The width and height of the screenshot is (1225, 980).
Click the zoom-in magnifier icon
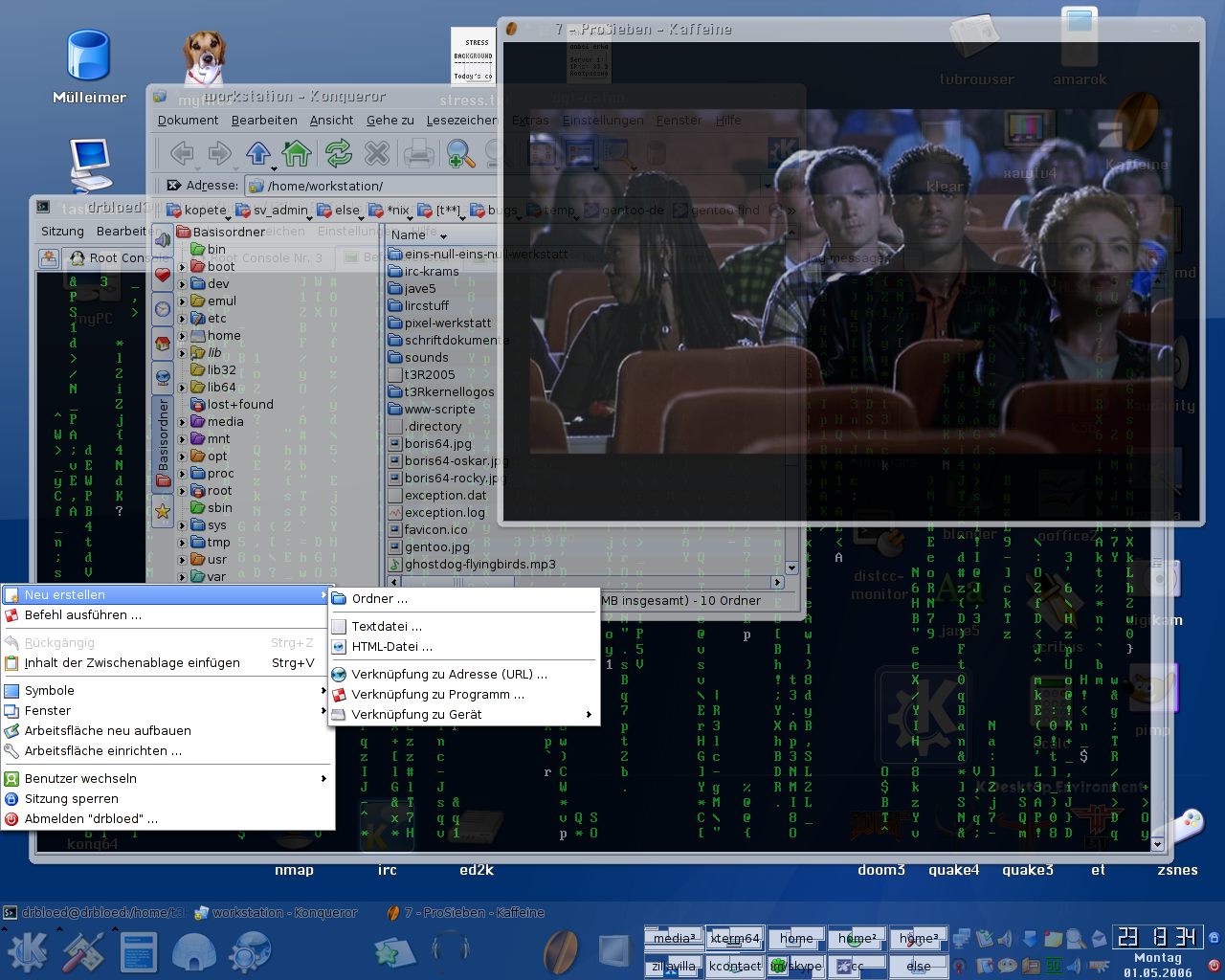click(x=460, y=153)
